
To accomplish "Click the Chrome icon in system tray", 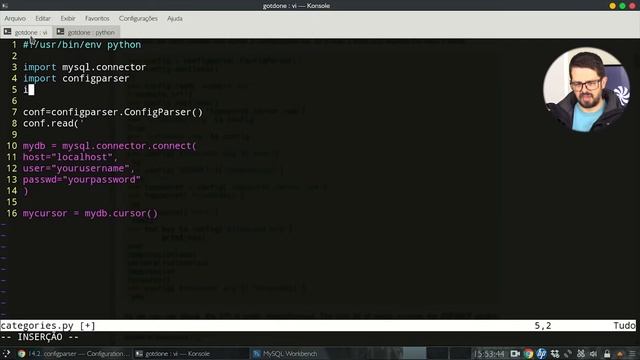I will pos(528,353).
